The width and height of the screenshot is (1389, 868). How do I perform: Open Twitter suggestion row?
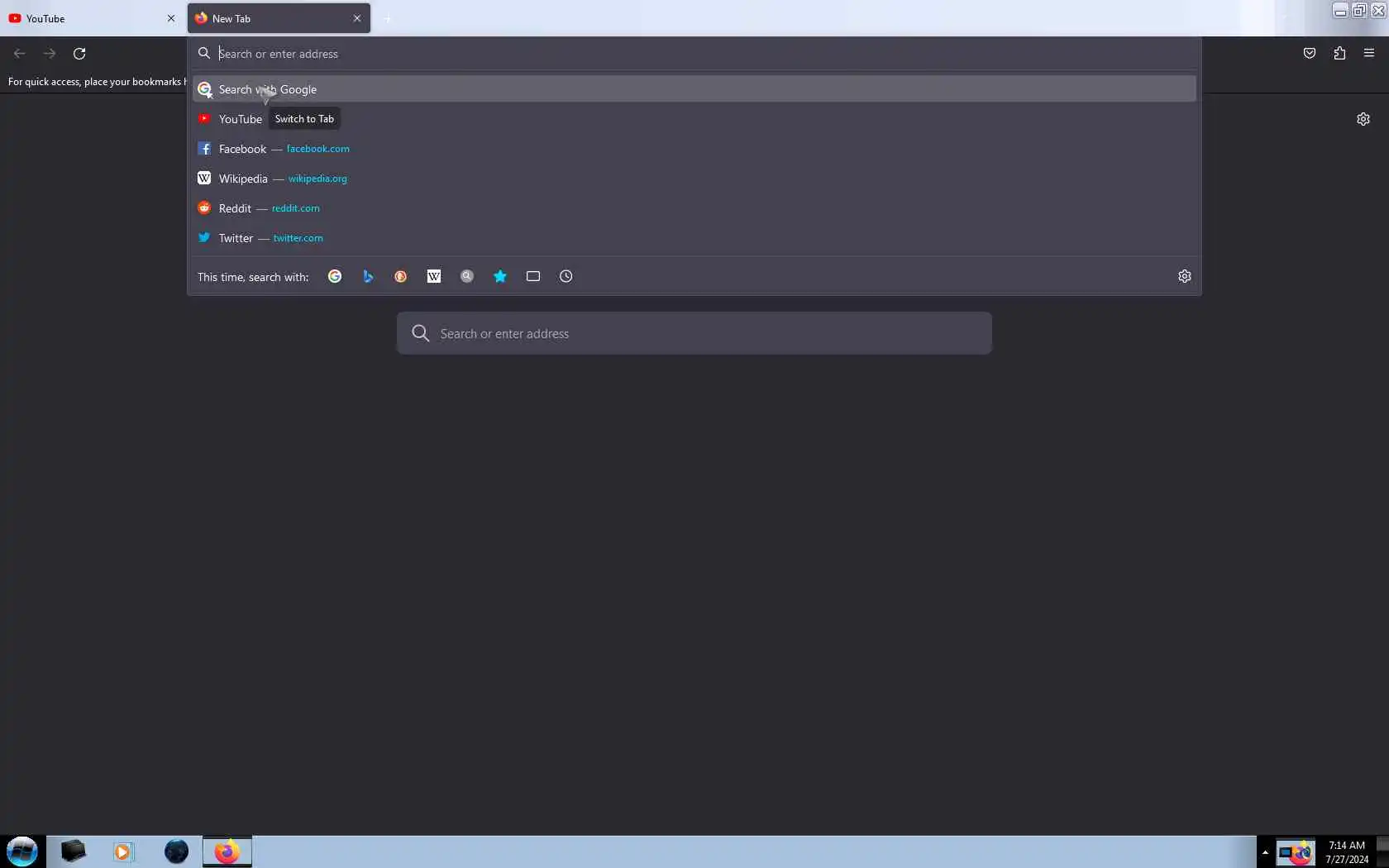click(x=694, y=238)
